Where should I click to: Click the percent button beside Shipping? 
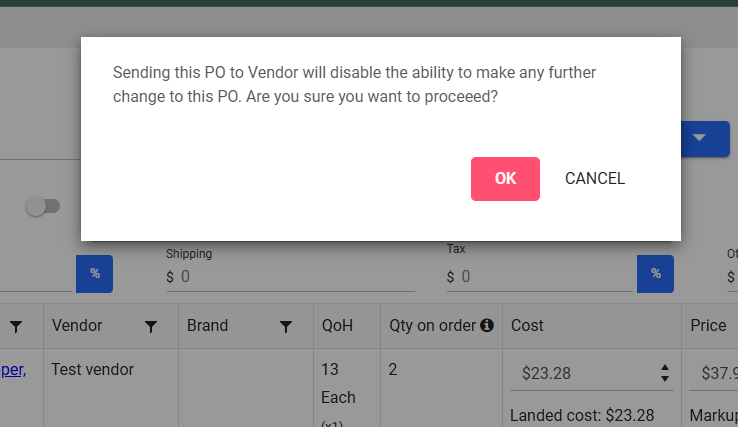pos(95,274)
